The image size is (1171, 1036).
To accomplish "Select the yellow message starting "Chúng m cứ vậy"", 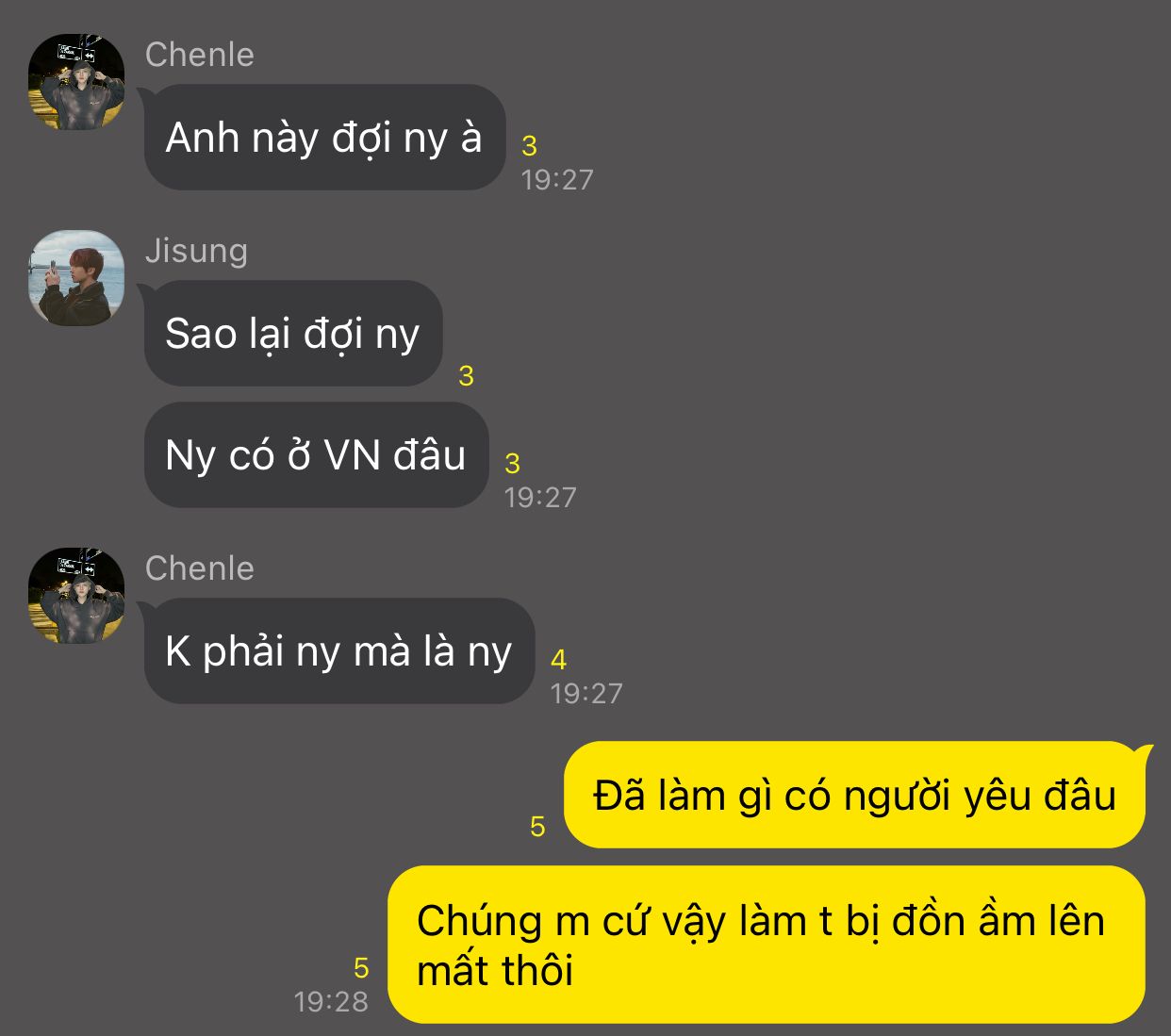I will [767, 945].
